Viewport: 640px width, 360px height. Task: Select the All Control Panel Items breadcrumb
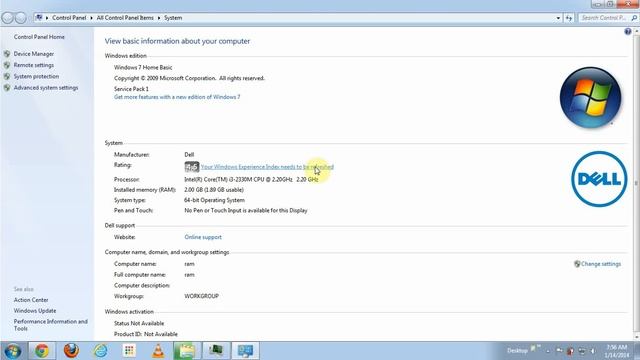125,18
